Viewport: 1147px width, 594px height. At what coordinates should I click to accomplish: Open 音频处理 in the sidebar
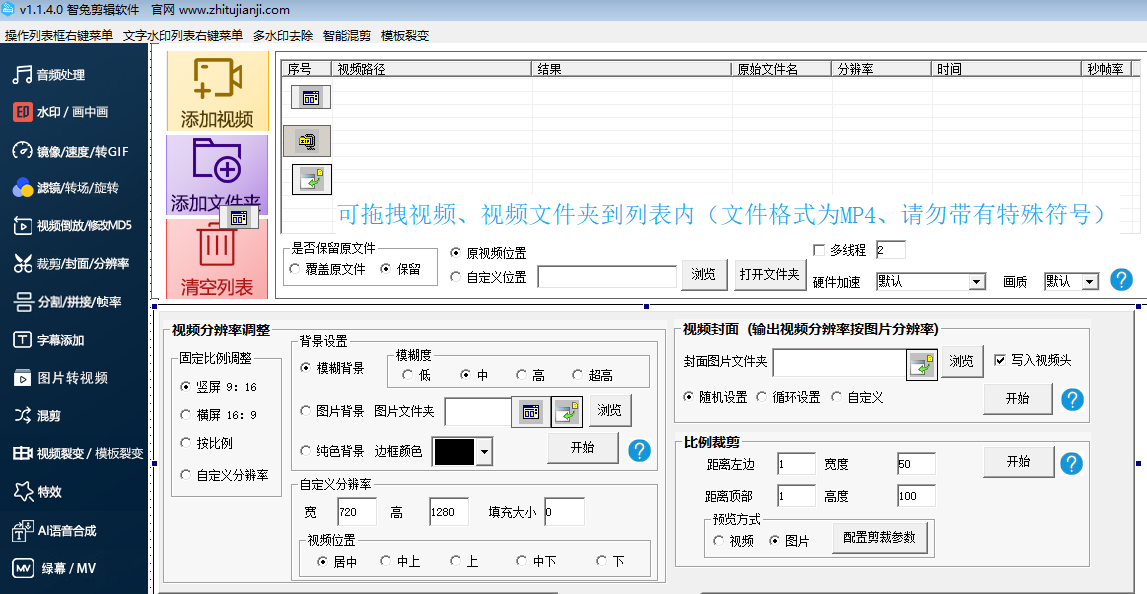tap(60, 75)
